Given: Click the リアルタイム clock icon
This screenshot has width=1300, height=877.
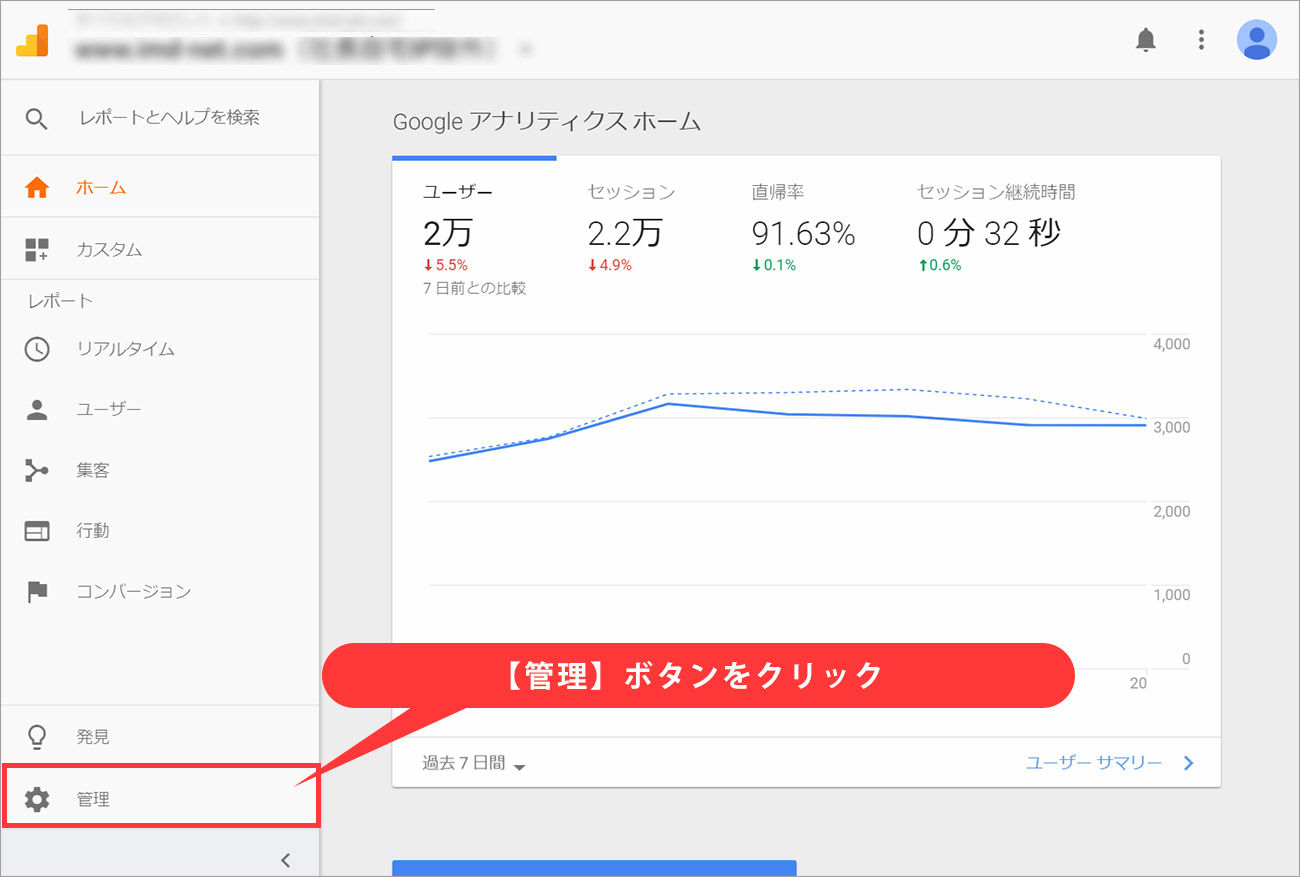Looking at the screenshot, I should click(37, 349).
